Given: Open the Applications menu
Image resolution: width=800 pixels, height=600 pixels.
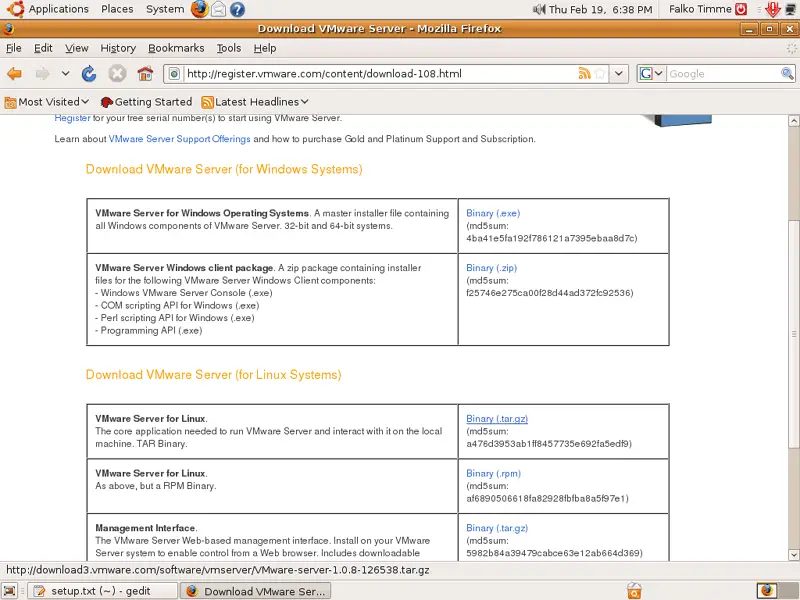Looking at the screenshot, I should (58, 9).
